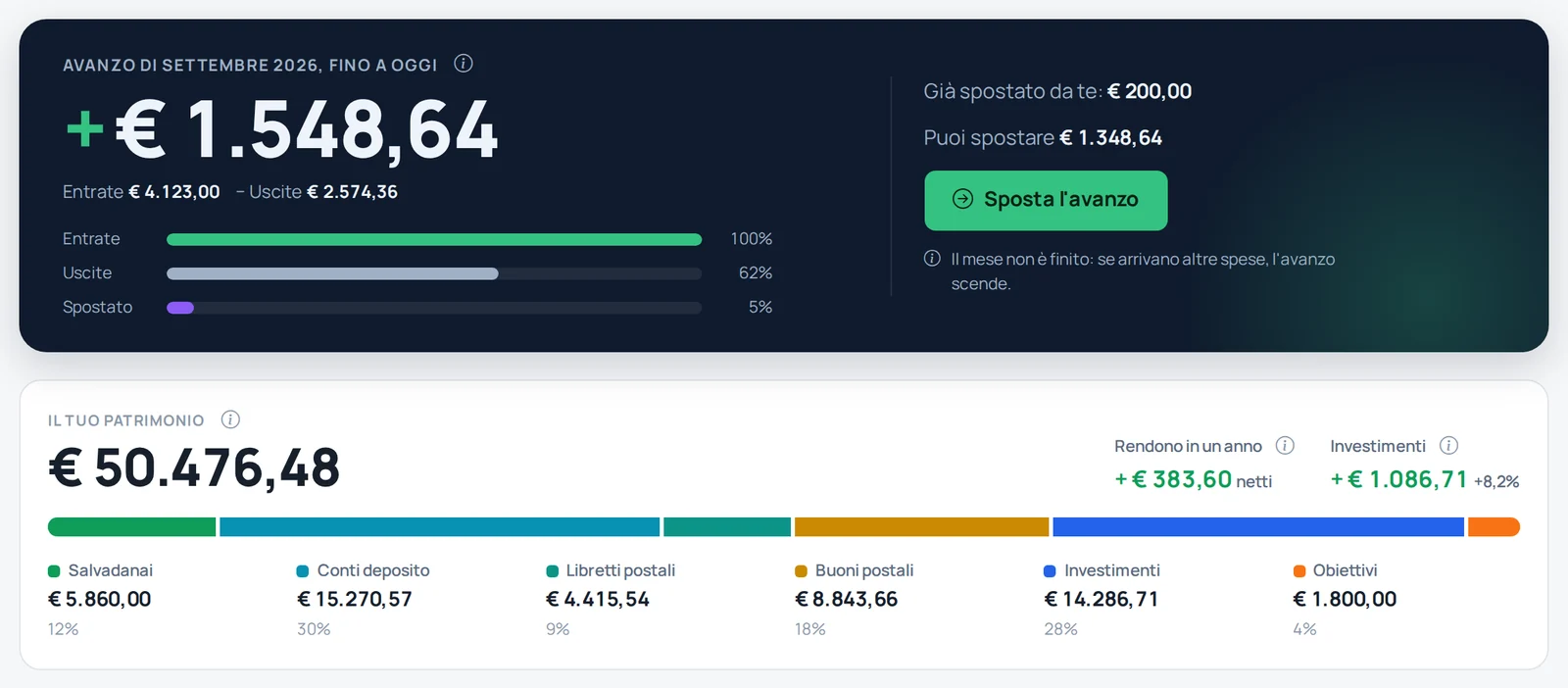Click the +€ 1.086,71 investment gain

point(1399,479)
